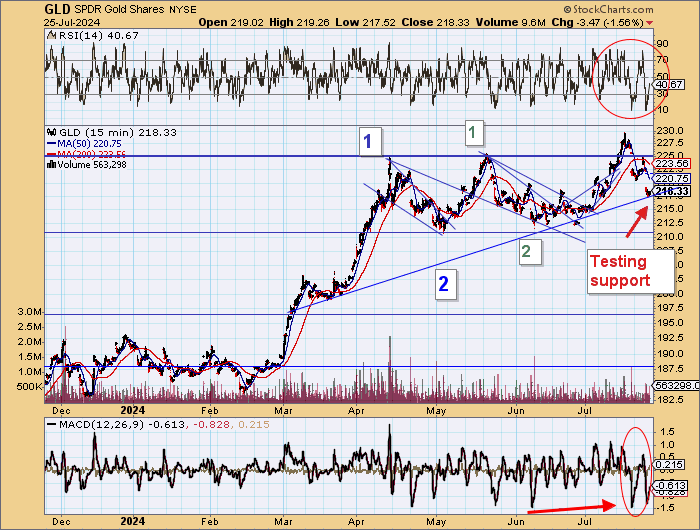
Task: Click the Mar label under the price chart
Action: click(283, 410)
